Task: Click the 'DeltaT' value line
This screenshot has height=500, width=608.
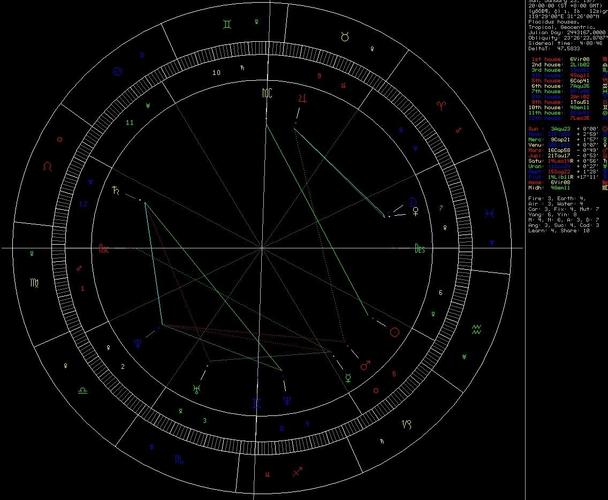Action: pos(554,49)
